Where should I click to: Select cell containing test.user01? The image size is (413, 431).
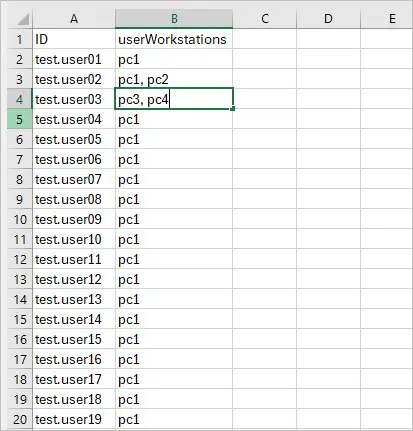click(x=74, y=59)
